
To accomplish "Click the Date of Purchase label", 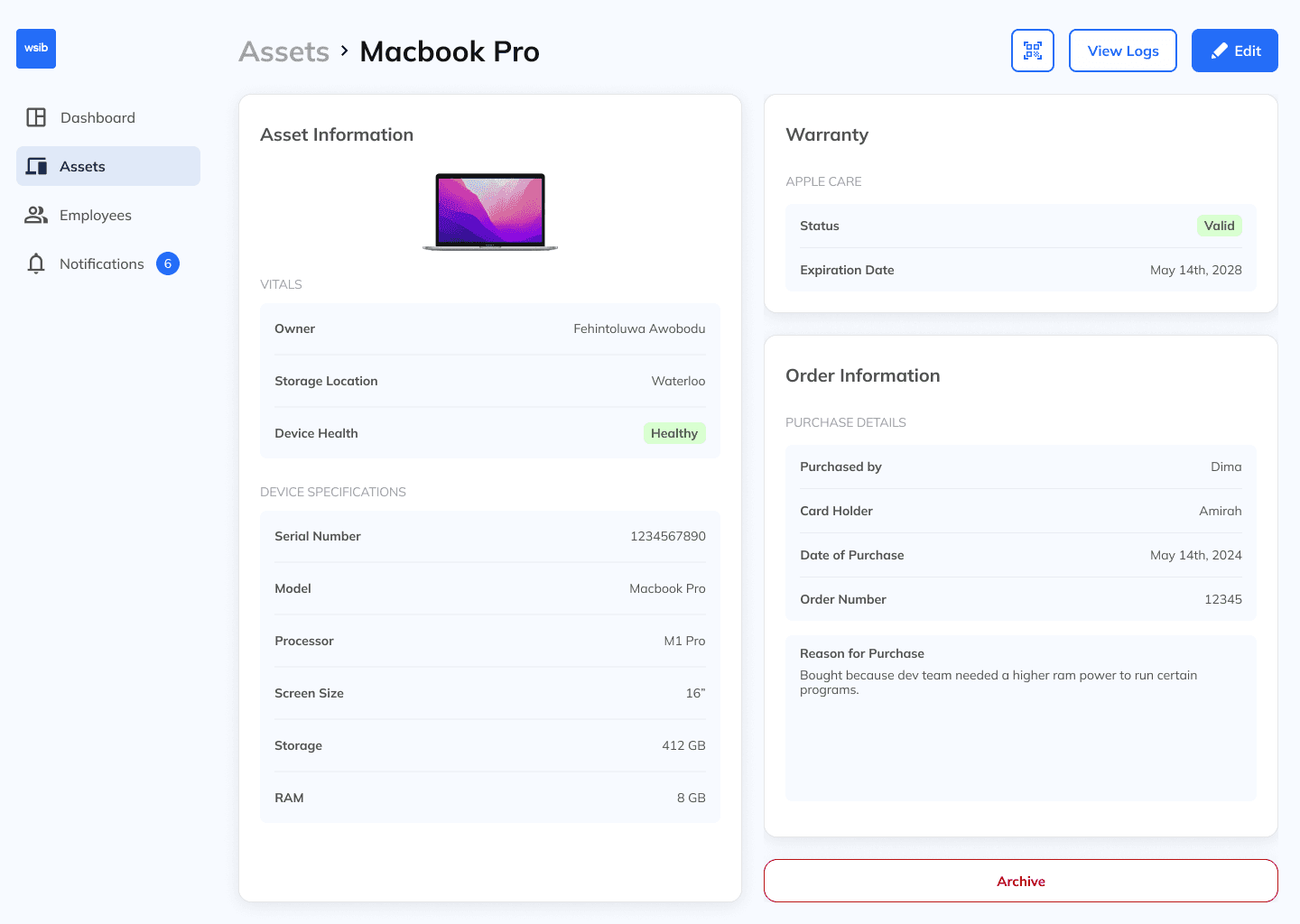I will (x=852, y=555).
